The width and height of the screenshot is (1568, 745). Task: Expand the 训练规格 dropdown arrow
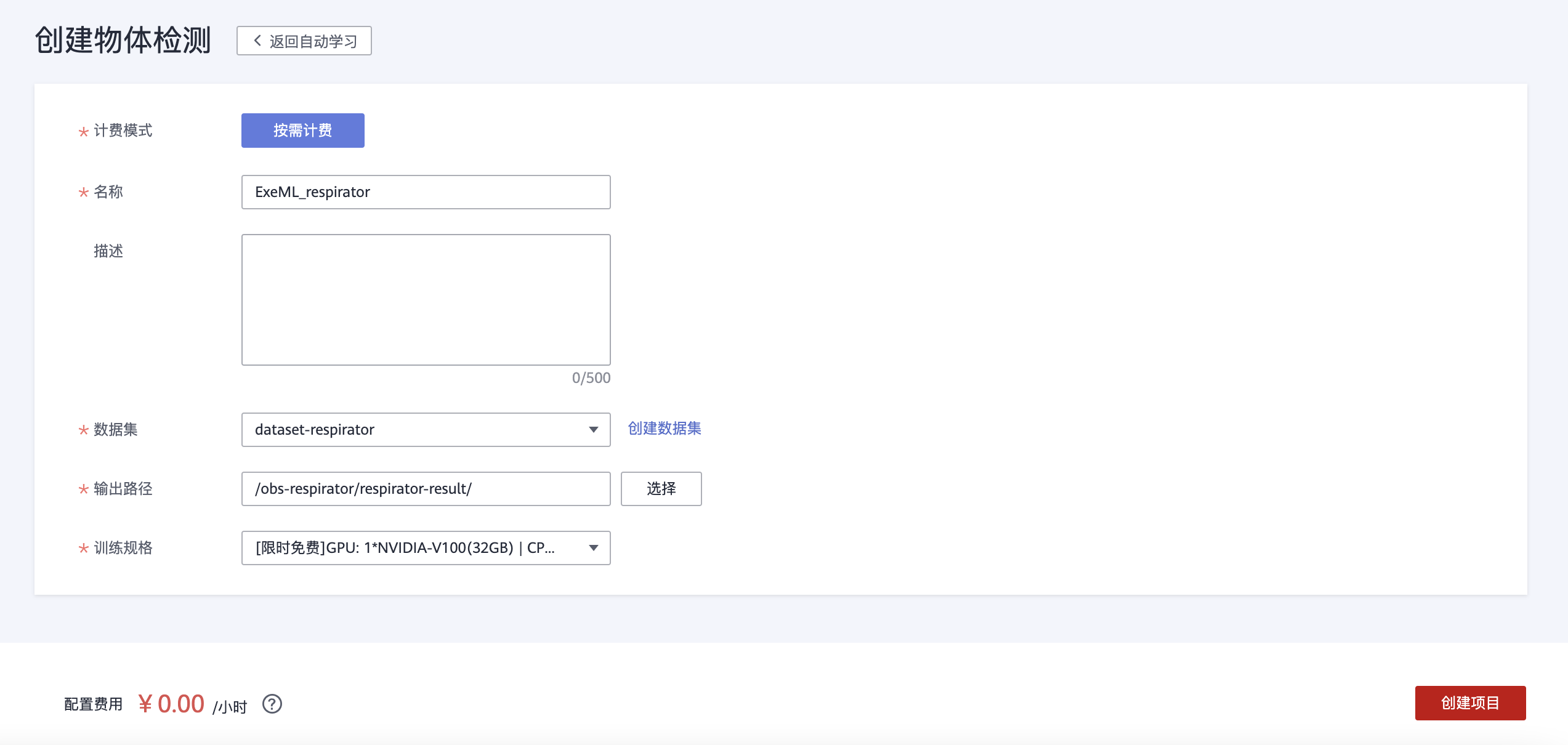click(593, 548)
